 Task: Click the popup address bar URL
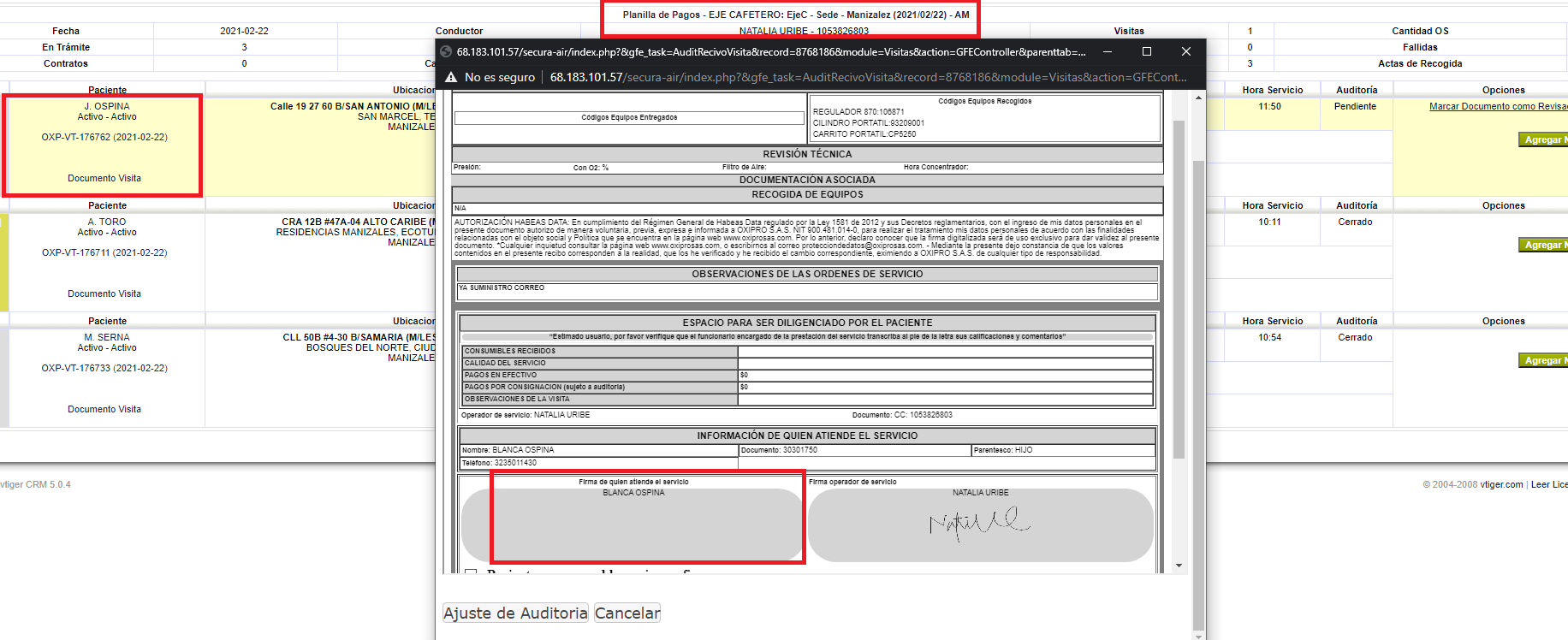pos(868,77)
